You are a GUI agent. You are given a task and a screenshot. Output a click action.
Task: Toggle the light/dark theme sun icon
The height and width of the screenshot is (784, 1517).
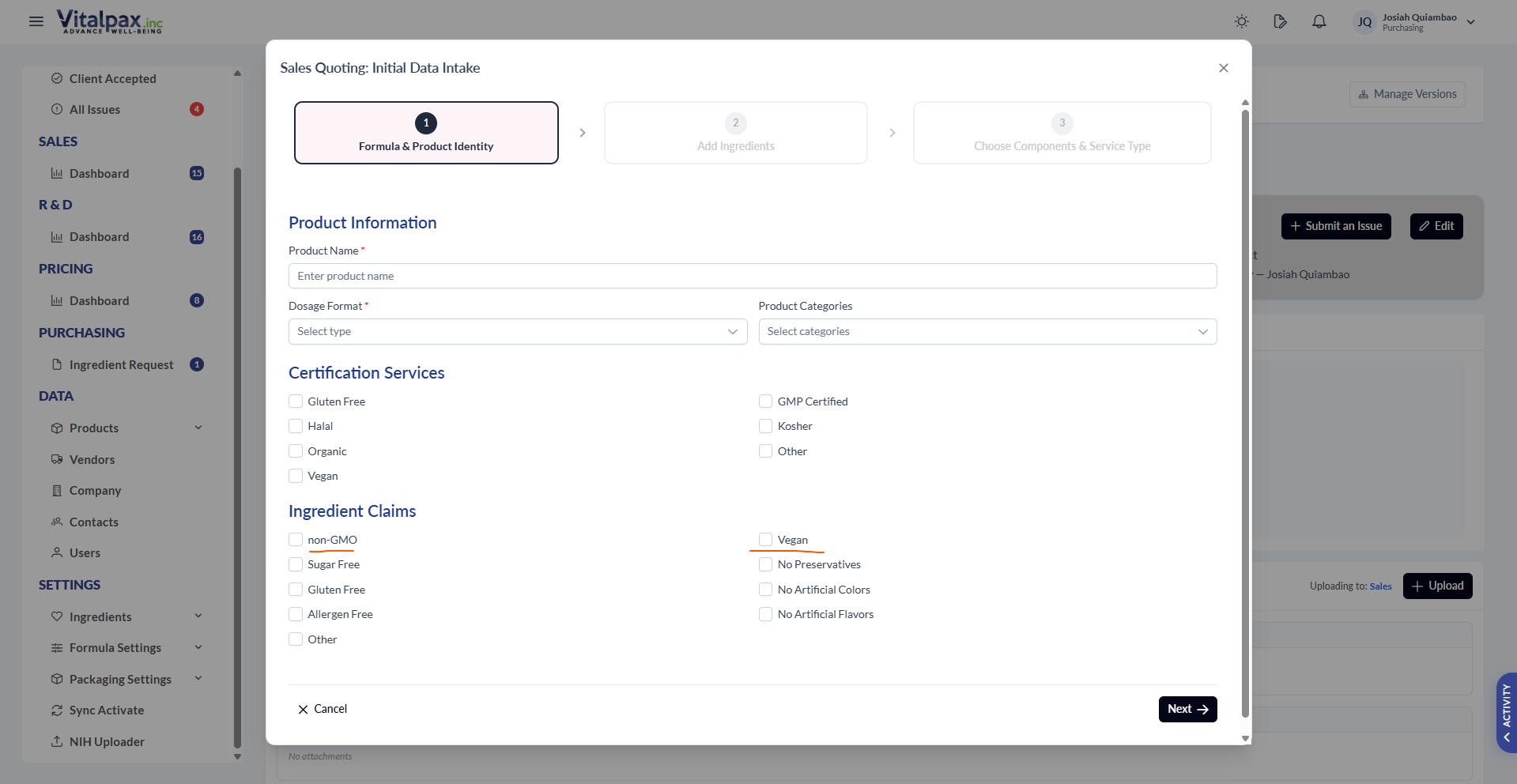(x=1242, y=21)
